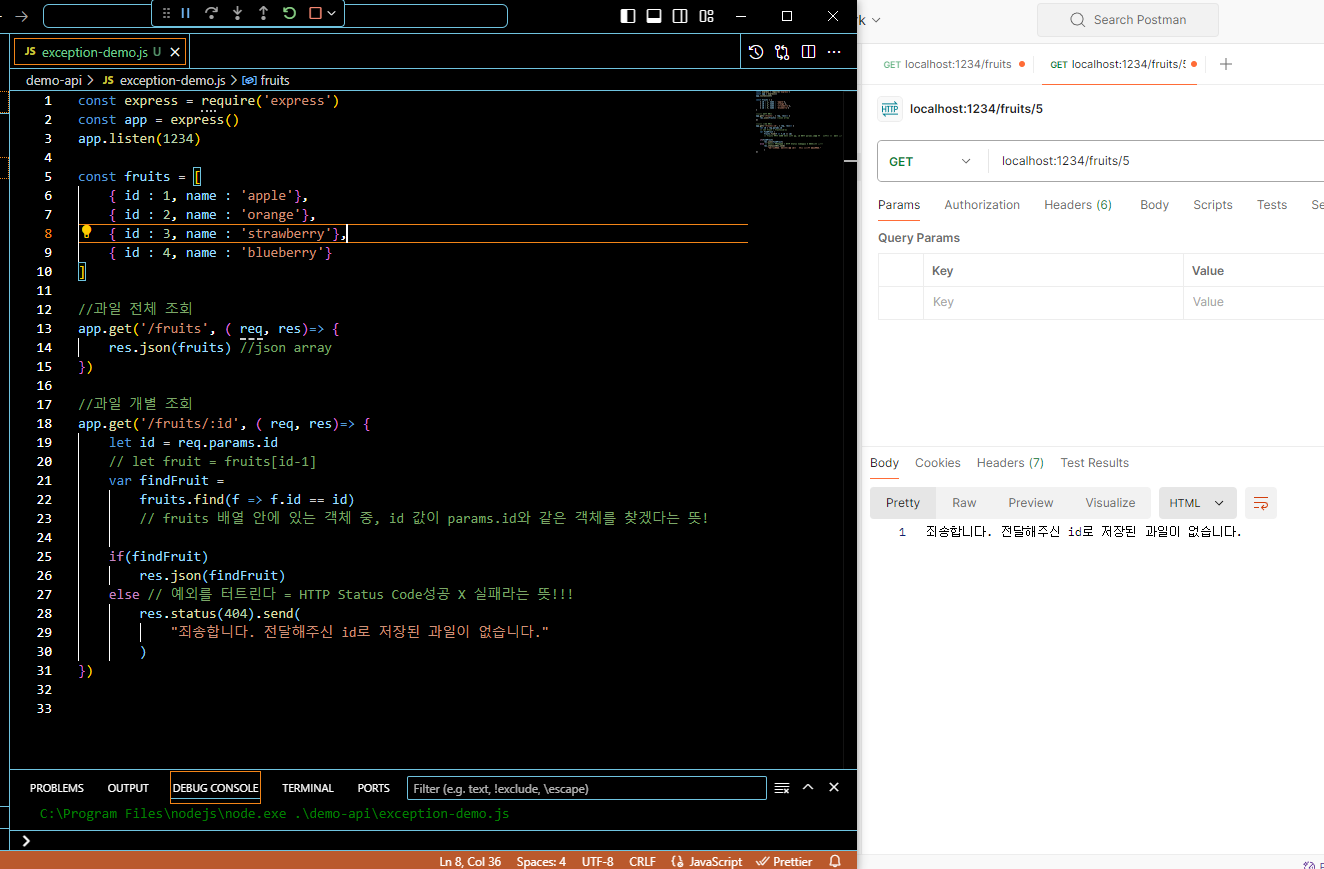Switch to the PROBLEMS panel tab

pos(57,788)
